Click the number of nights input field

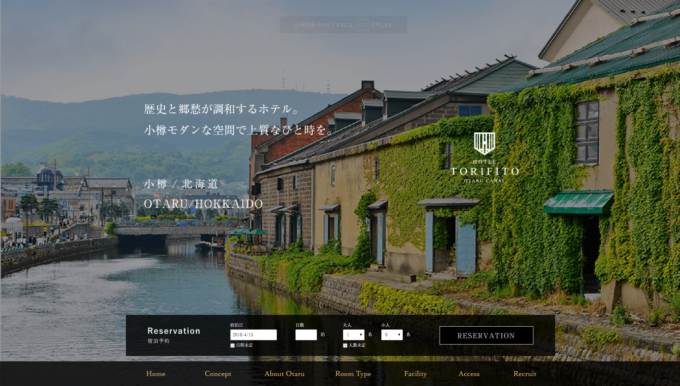tap(306, 335)
